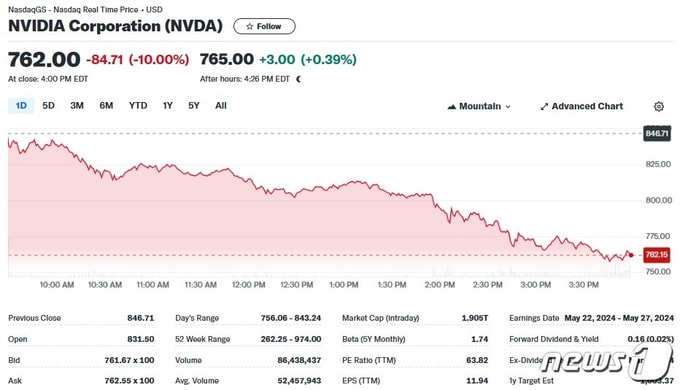Switch to the 5D time range
The height and width of the screenshot is (390, 680).
(48, 105)
